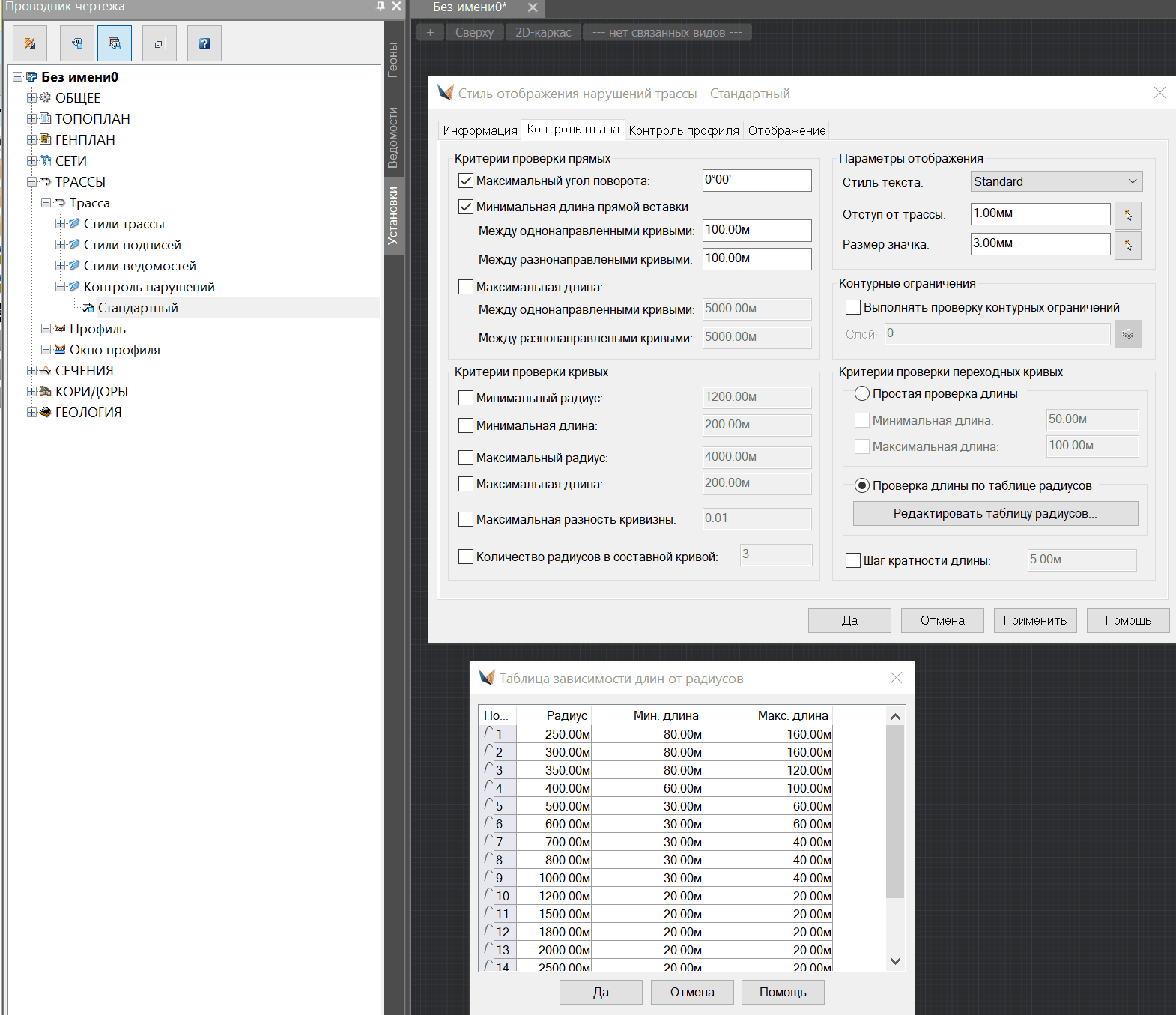Click the single label-style icon in explorer toolbar

77,43
